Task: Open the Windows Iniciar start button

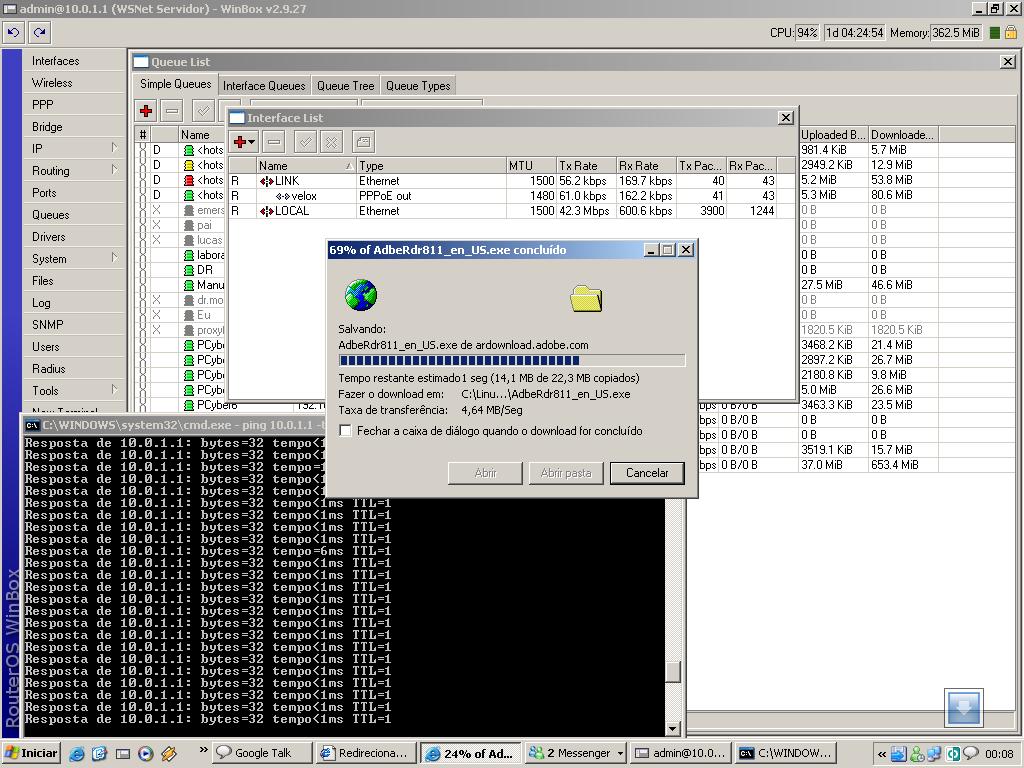Action: coord(31,753)
